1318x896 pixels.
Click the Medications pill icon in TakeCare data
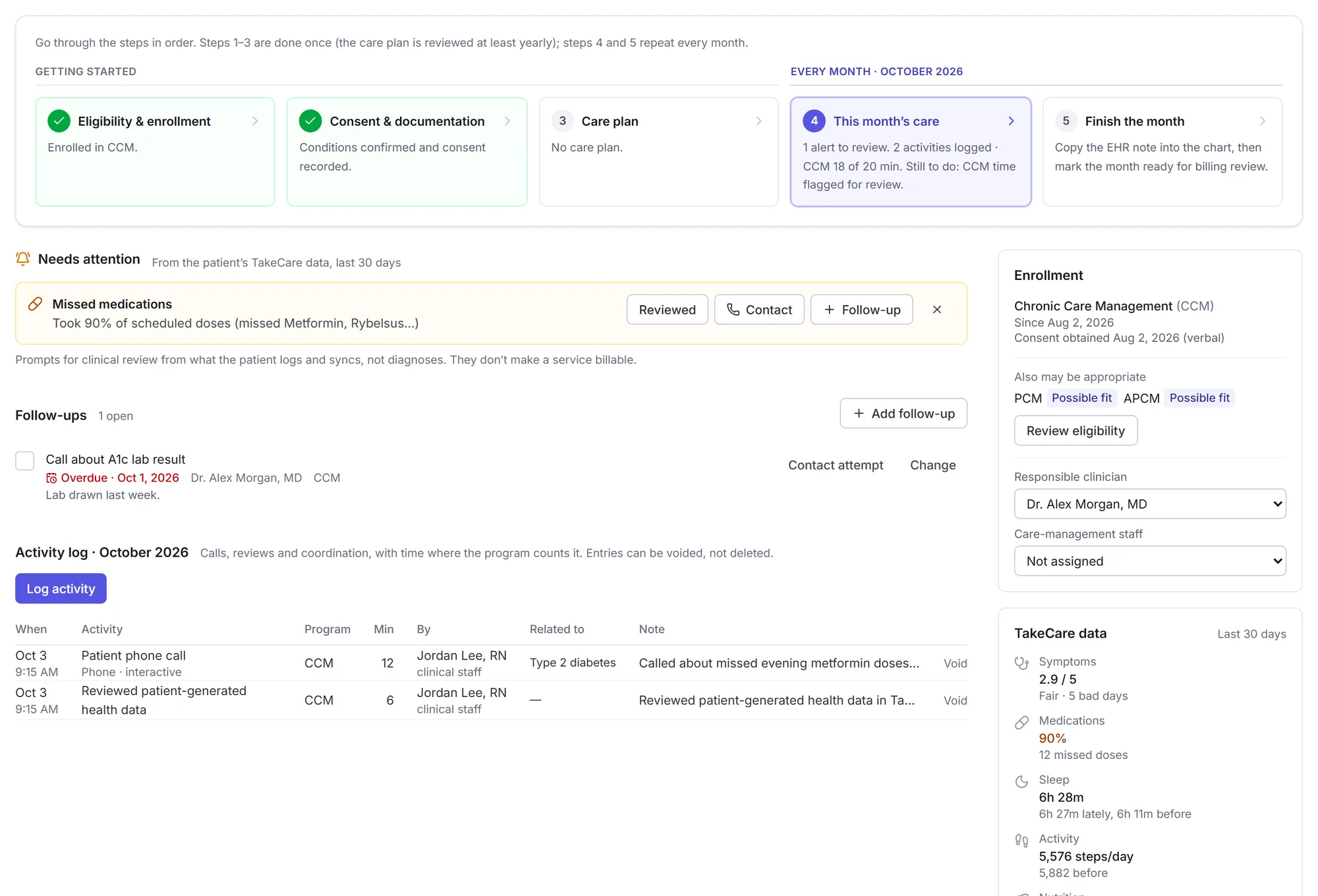[x=1021, y=723]
